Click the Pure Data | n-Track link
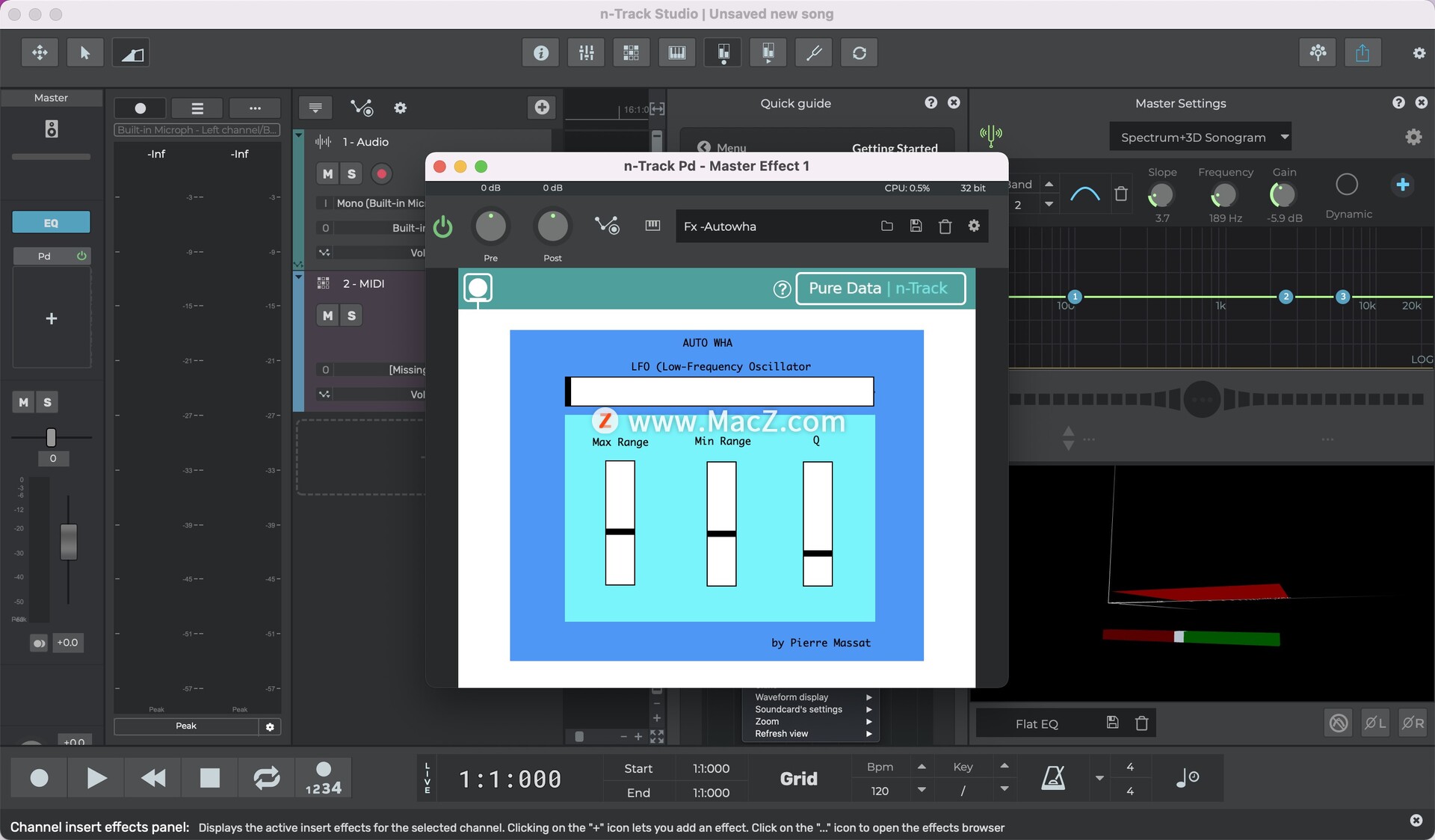 click(880, 288)
